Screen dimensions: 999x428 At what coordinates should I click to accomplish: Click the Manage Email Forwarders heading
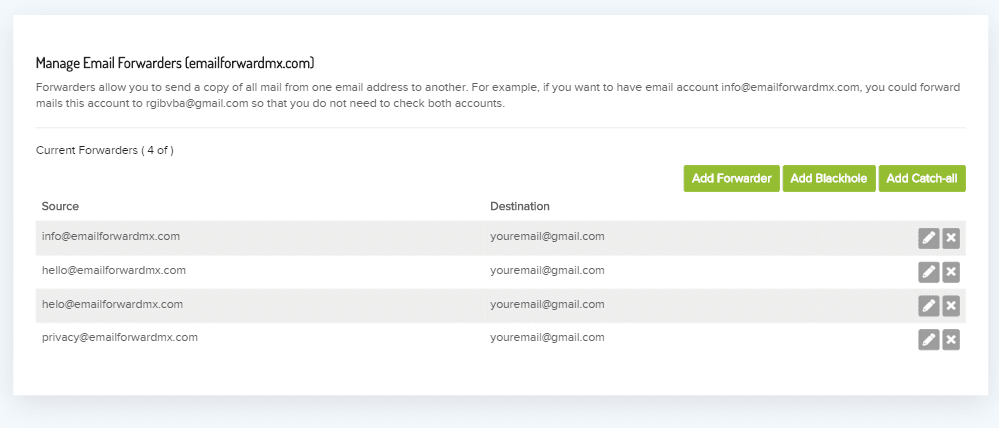pyautogui.click(x=175, y=63)
